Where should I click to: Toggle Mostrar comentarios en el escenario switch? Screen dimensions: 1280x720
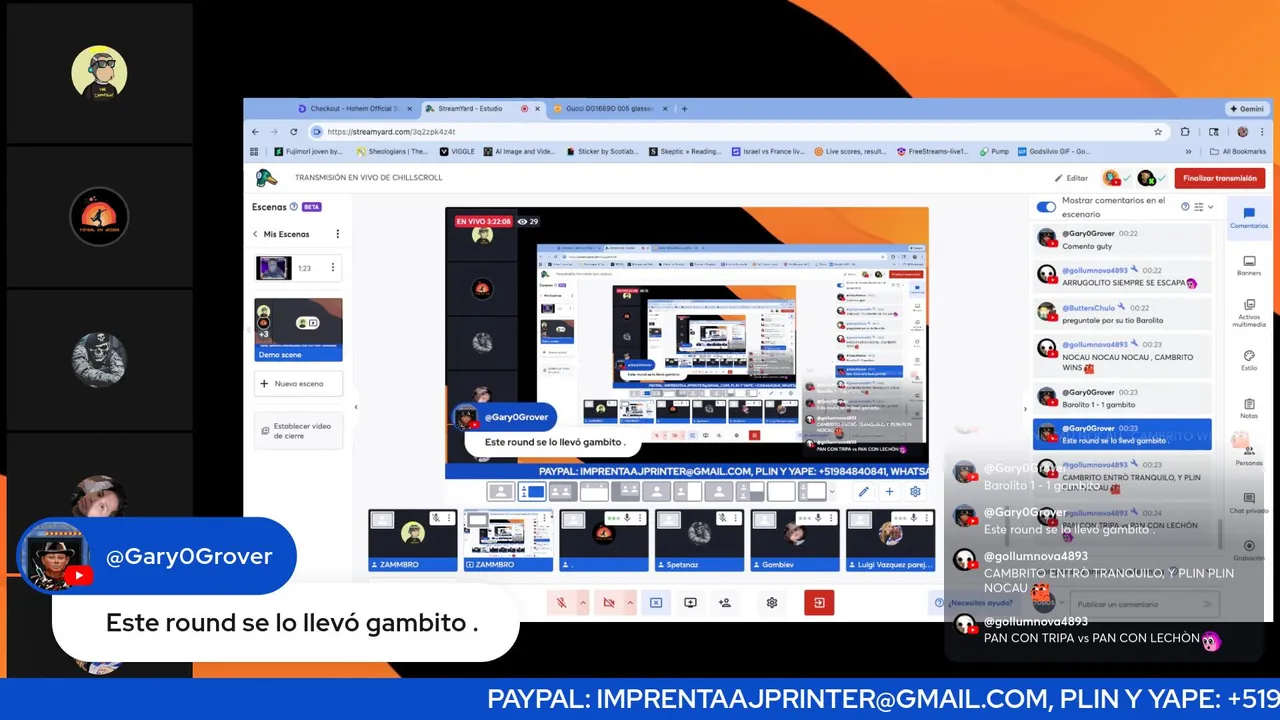point(1046,207)
